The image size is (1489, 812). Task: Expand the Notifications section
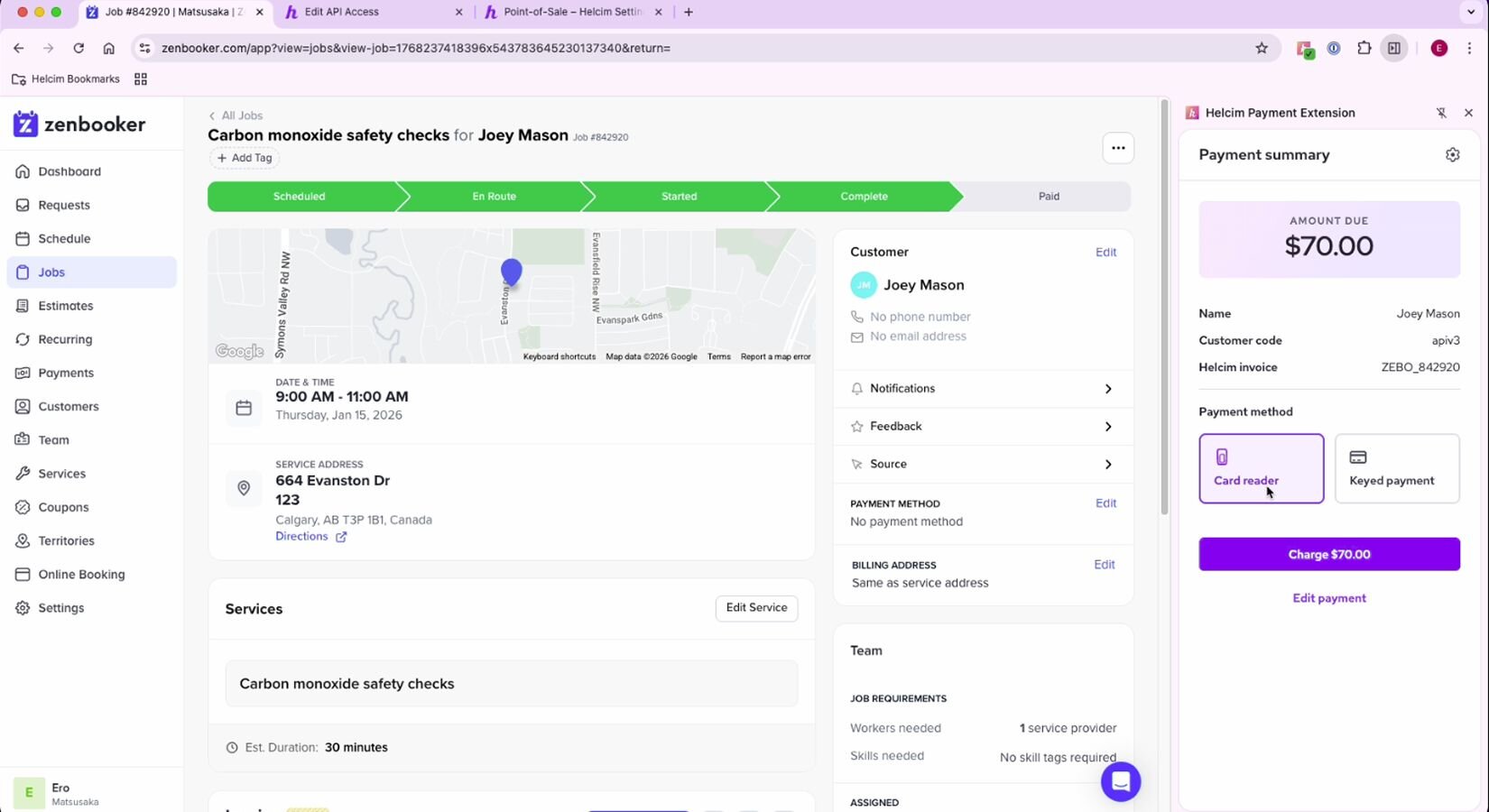pos(983,389)
